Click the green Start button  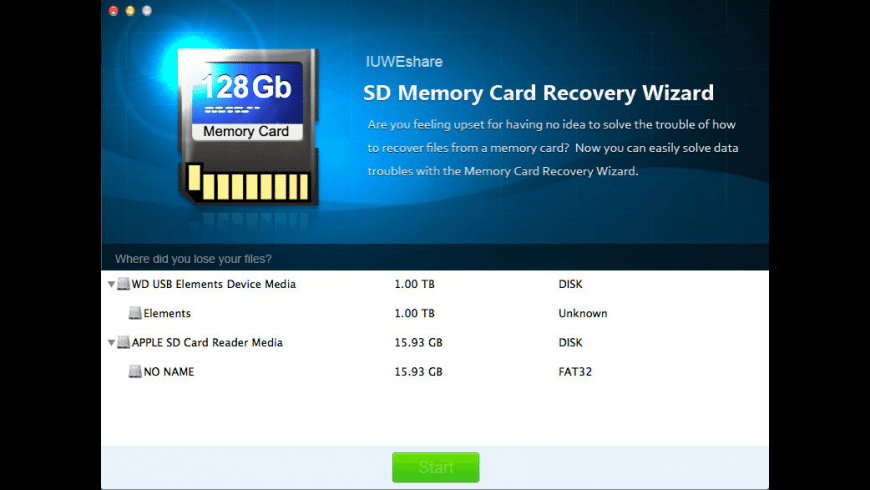[436, 467]
